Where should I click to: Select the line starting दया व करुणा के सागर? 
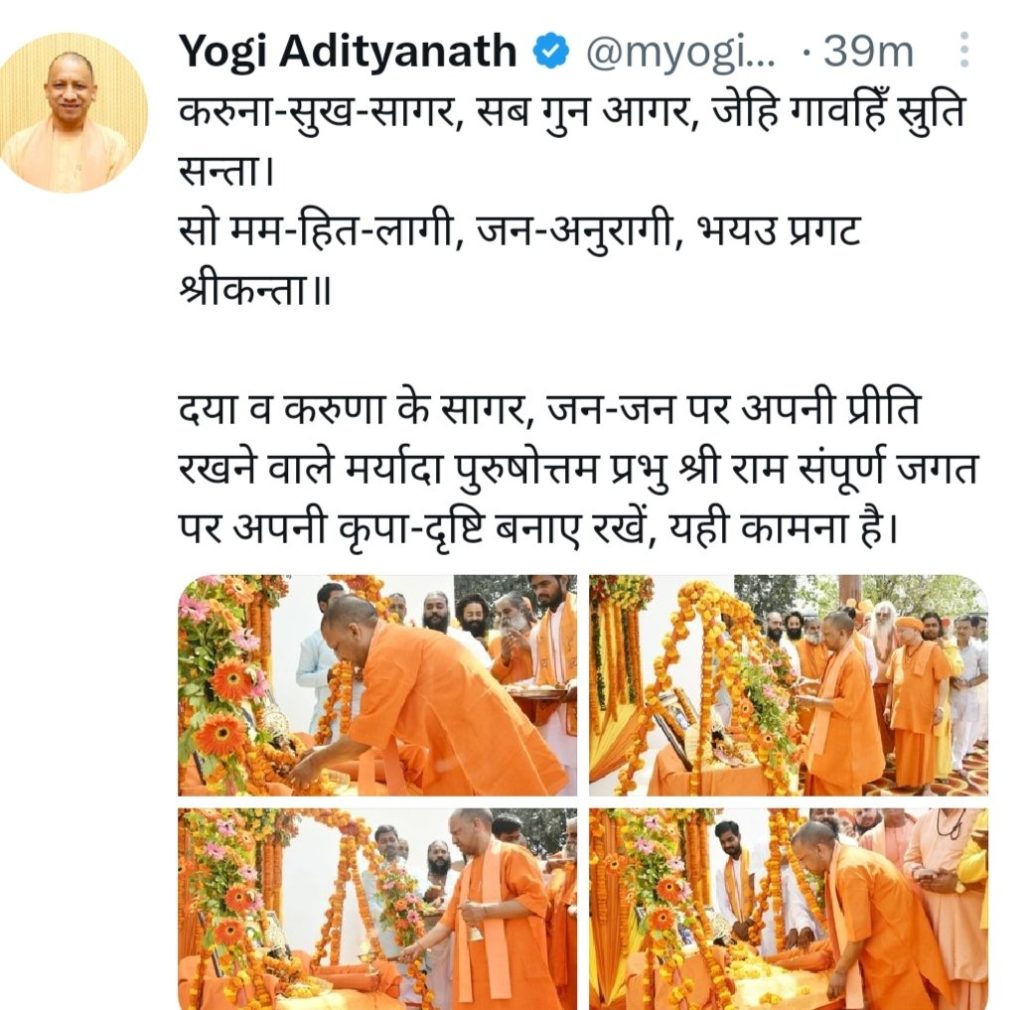[549, 411]
